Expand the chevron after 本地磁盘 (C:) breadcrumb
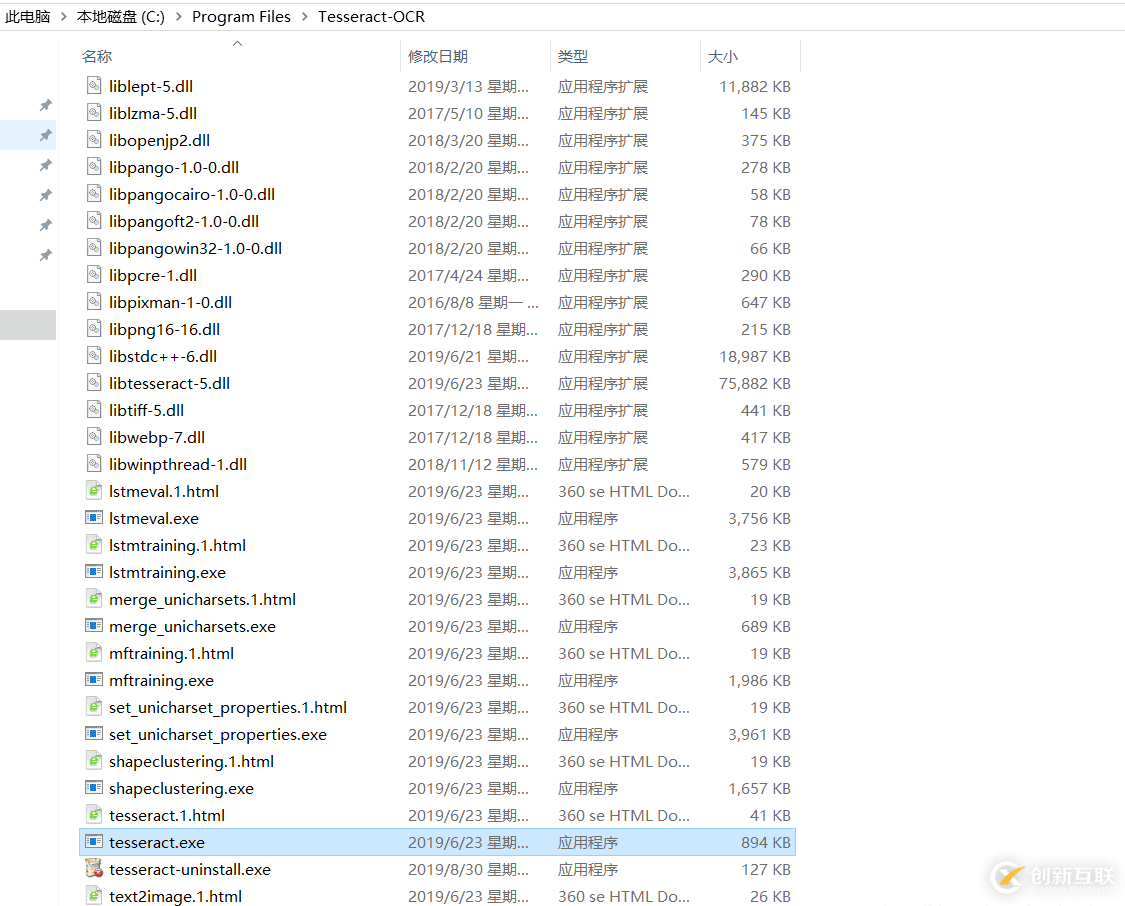Image resolution: width=1125 pixels, height=906 pixels. click(x=179, y=16)
